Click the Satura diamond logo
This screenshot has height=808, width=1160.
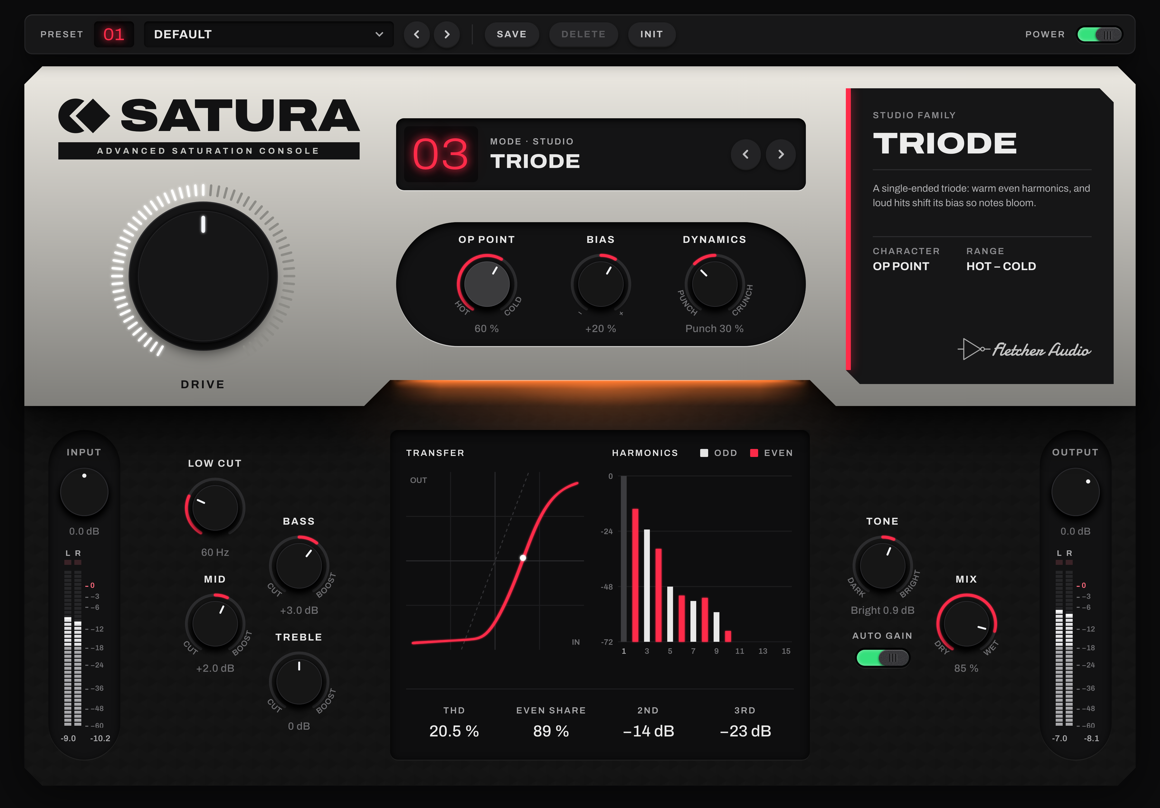click(84, 115)
